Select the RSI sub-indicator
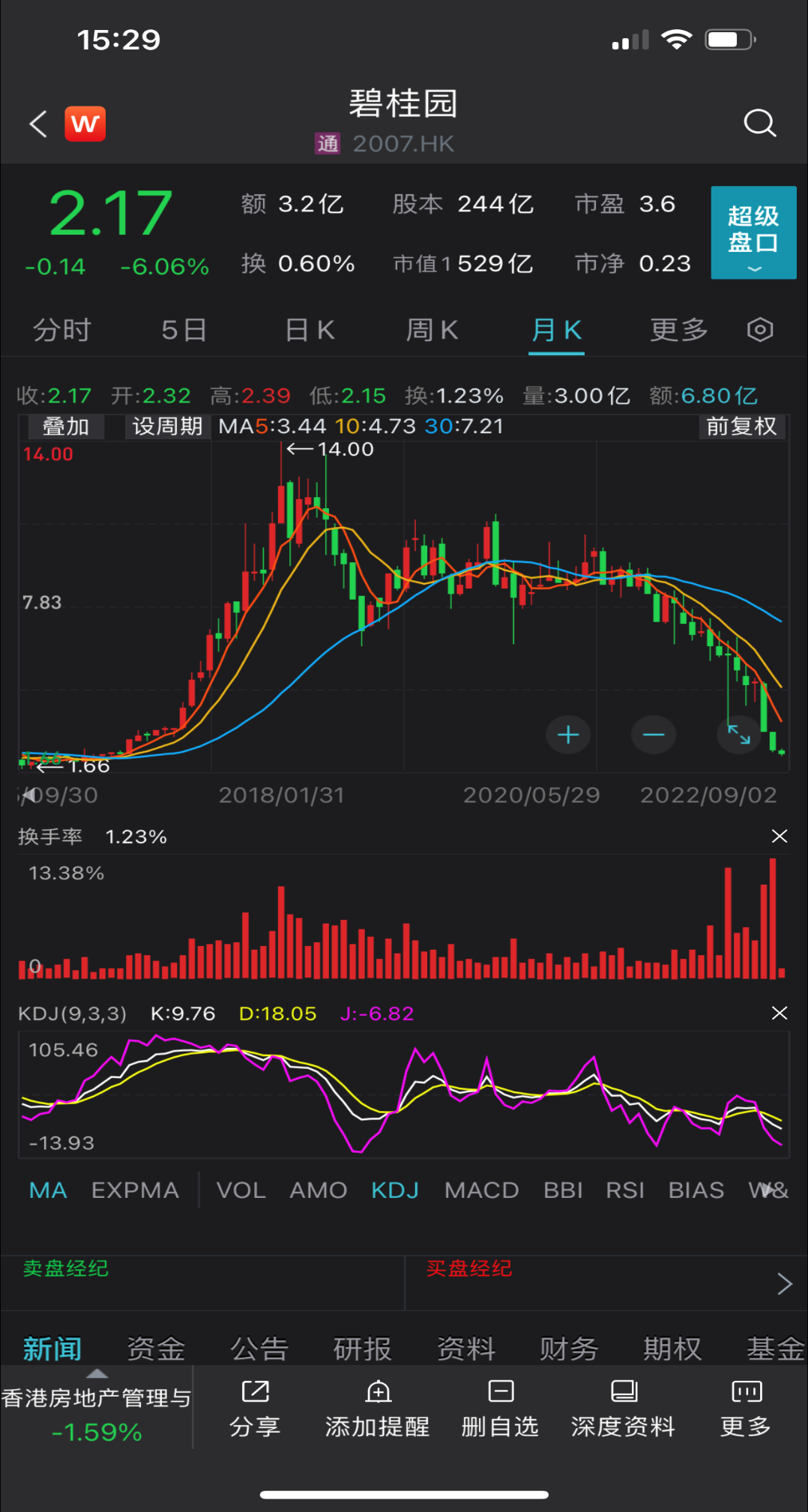This screenshot has width=808, height=1512. click(625, 1190)
